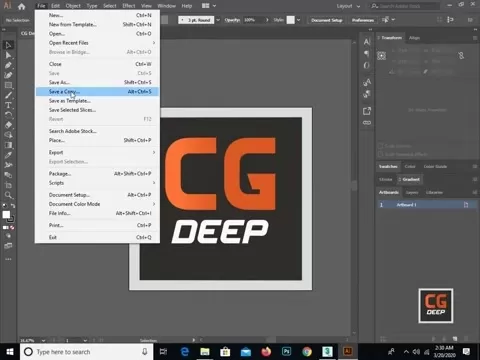Select the Gradient tool
This screenshot has width=480, height=360.
8,145
